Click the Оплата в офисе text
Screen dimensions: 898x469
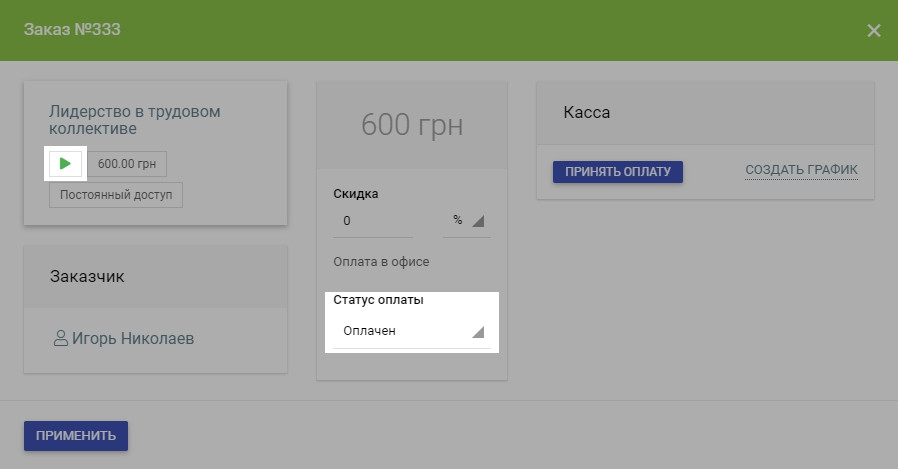coord(380,262)
